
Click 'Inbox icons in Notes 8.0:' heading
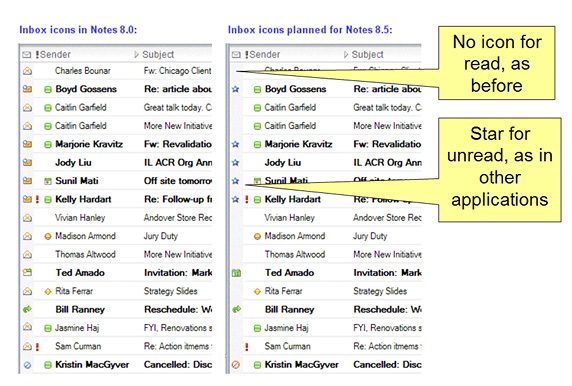pyautogui.click(x=78, y=30)
